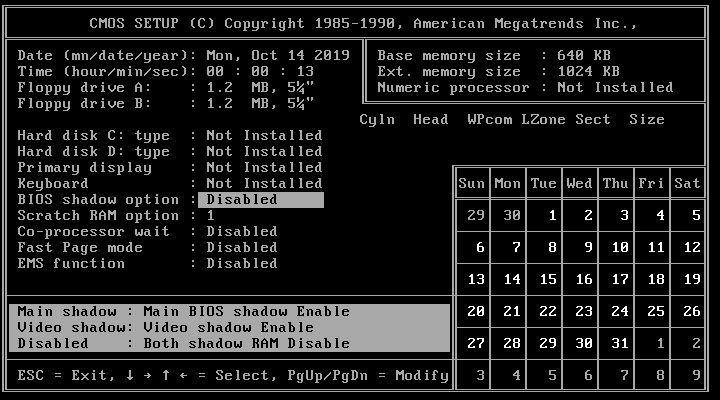
Task: Toggle the EMS function Disabled setting
Action: coord(241,263)
